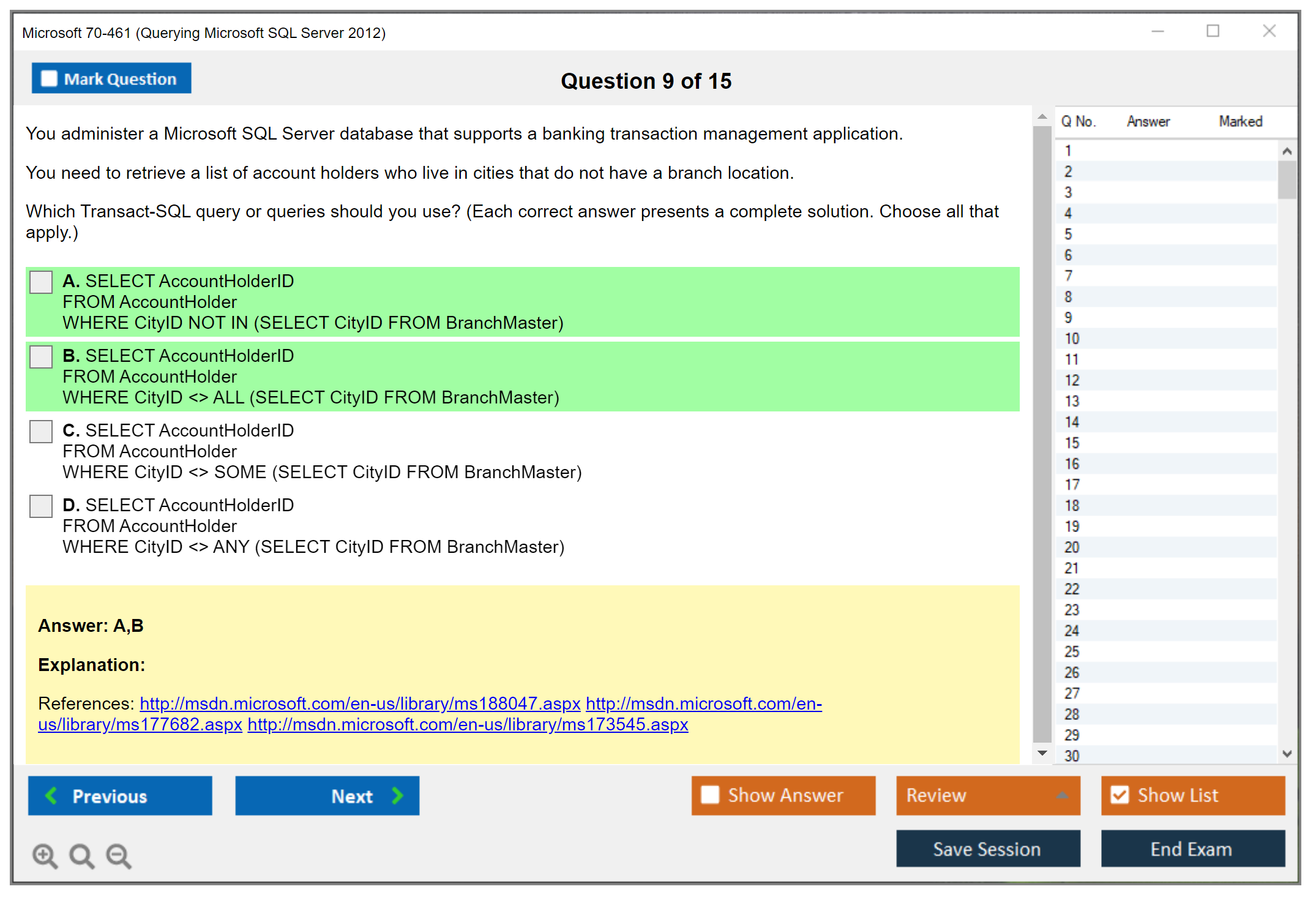The image size is (1316, 900).
Task: Click the question list scrollbar thumb
Action: (1287, 179)
